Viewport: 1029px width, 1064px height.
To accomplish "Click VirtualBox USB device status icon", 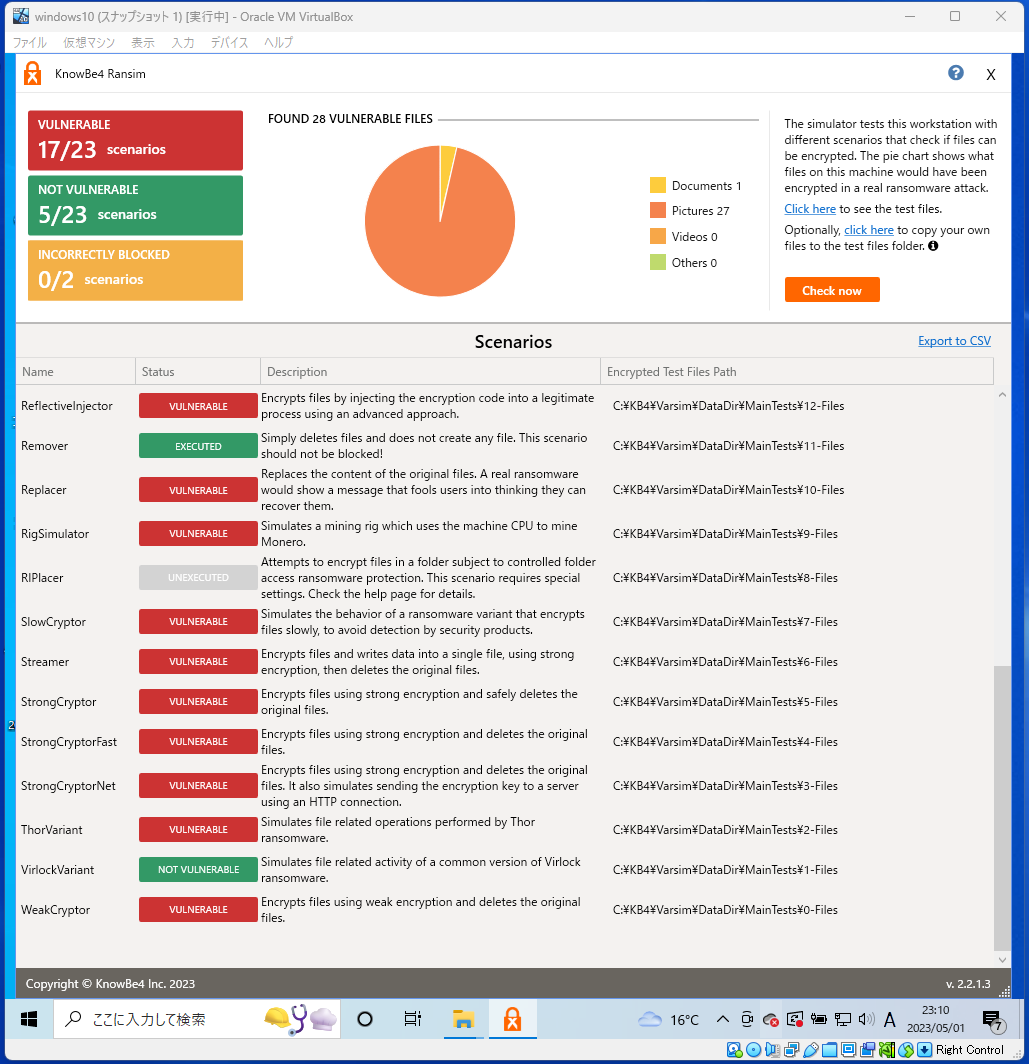I will 810,1050.
